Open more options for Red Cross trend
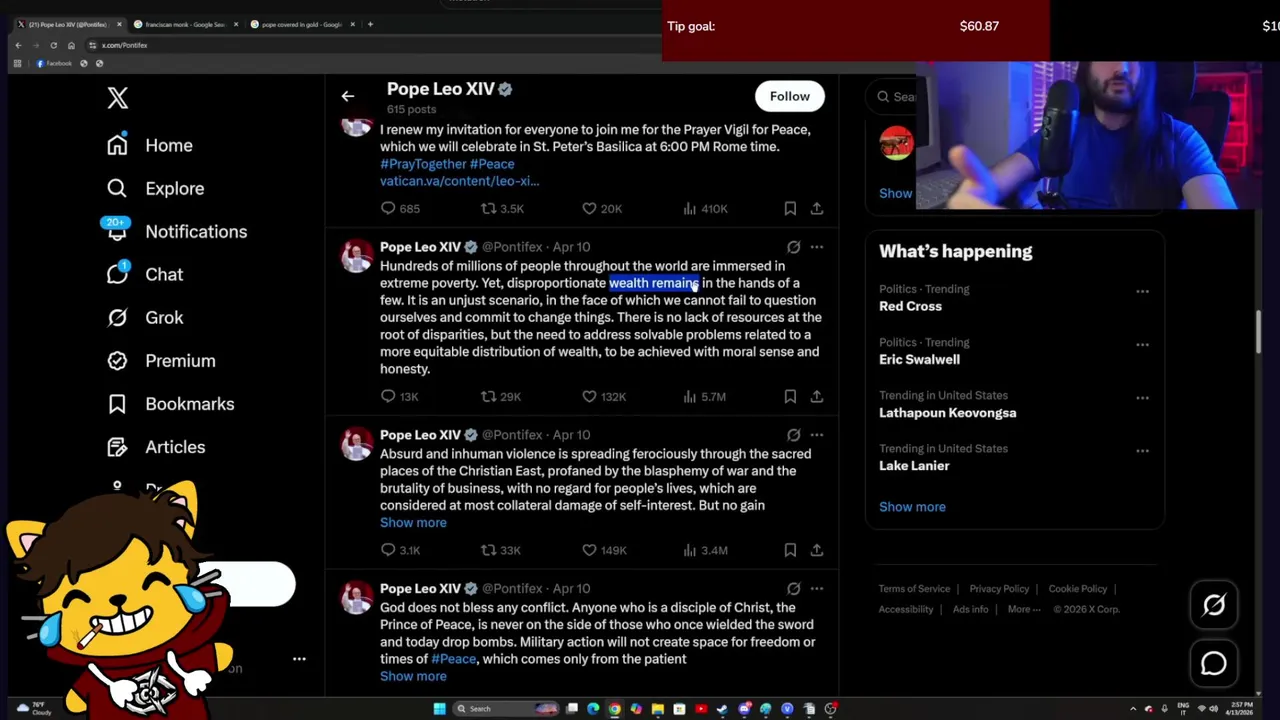Viewport: 1280px width, 720px height. [x=1142, y=291]
